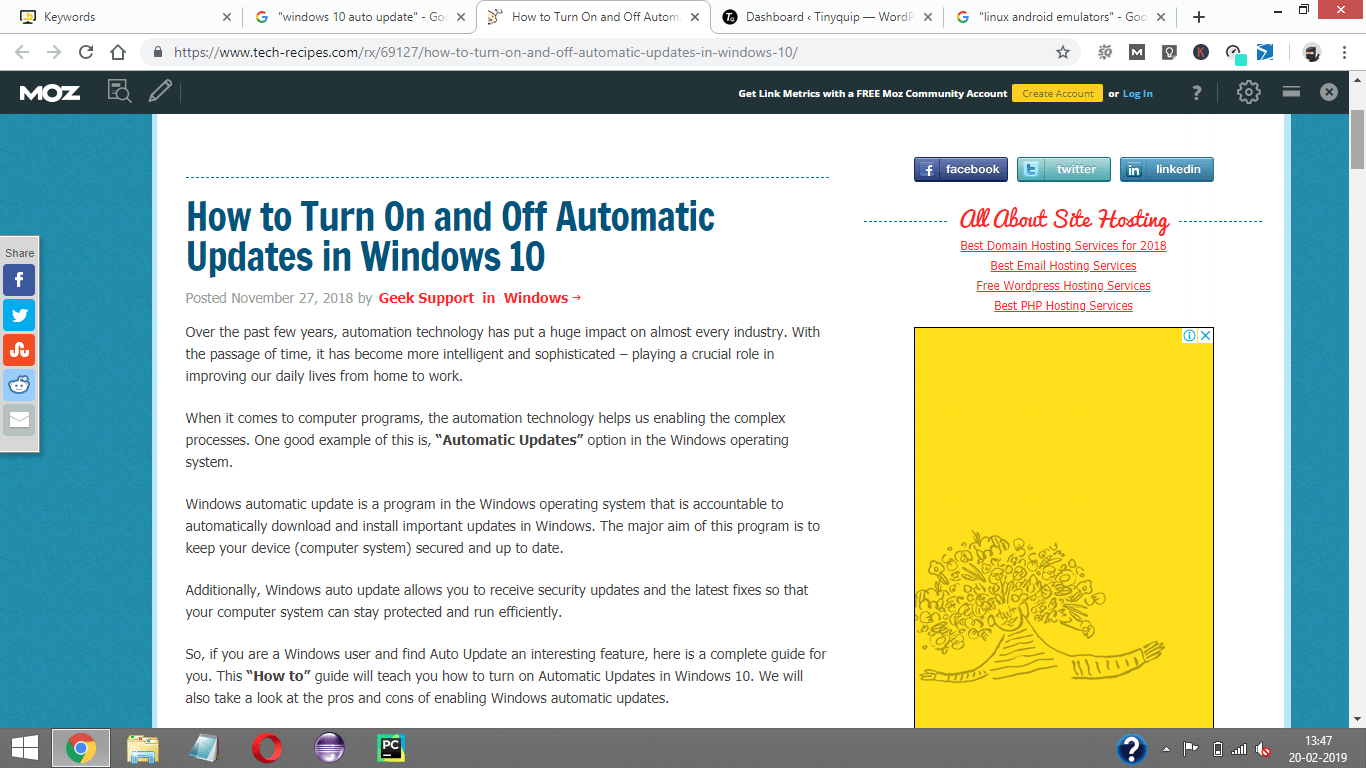Go to the Chrome home page

point(118,52)
